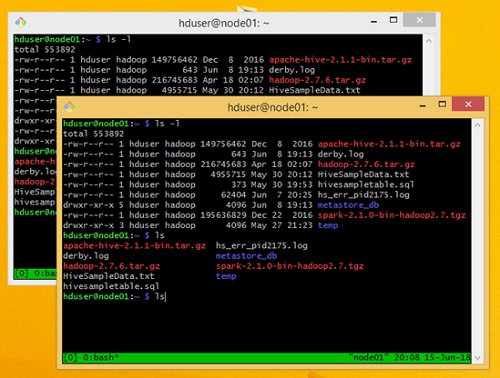Click HiveSampleData.txt in front terminal long listing
The width and height of the screenshot is (500, 378).
tap(363, 174)
